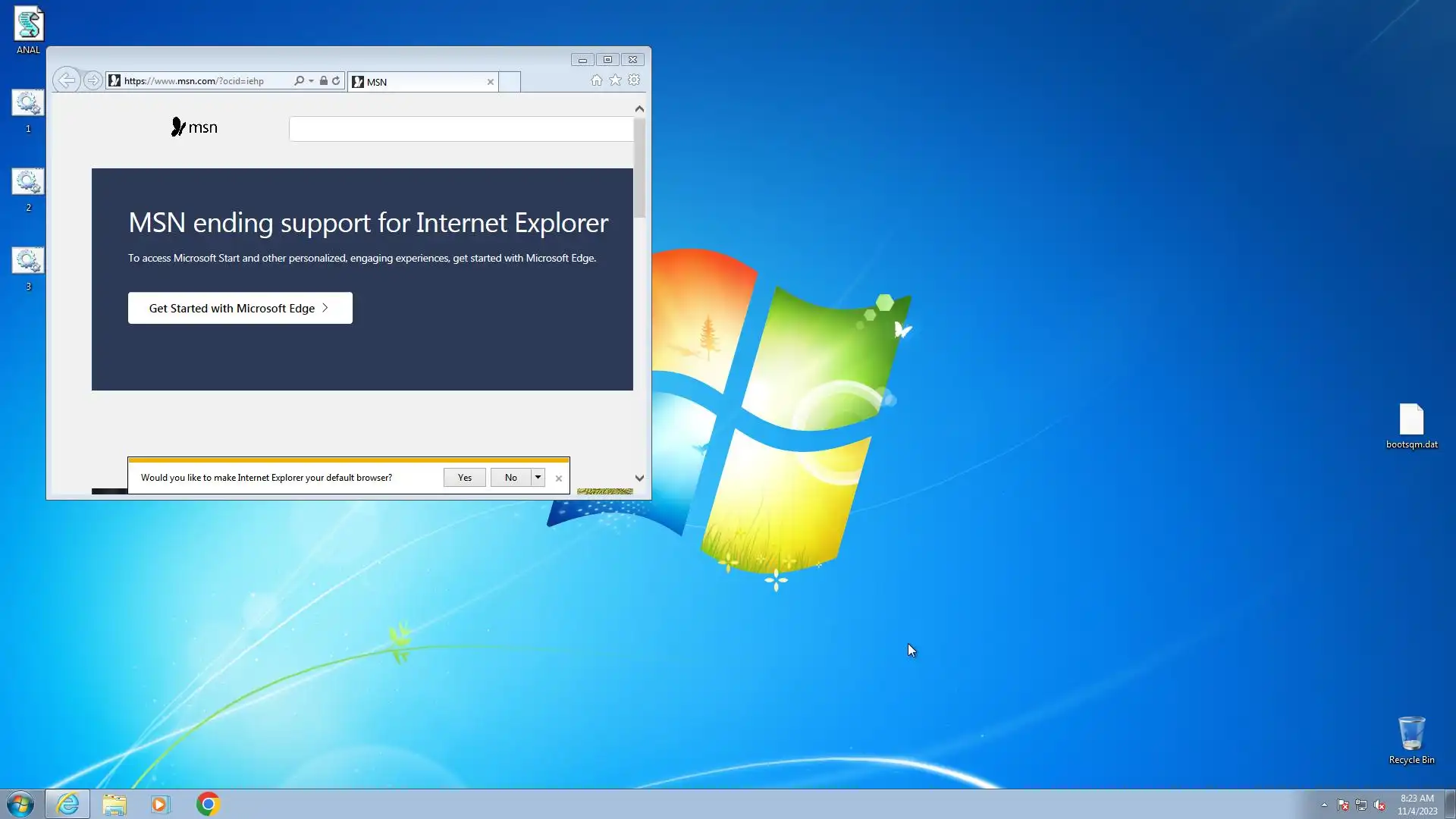The height and width of the screenshot is (819, 1456).
Task: Open the IE Home icon
Action: (597, 80)
